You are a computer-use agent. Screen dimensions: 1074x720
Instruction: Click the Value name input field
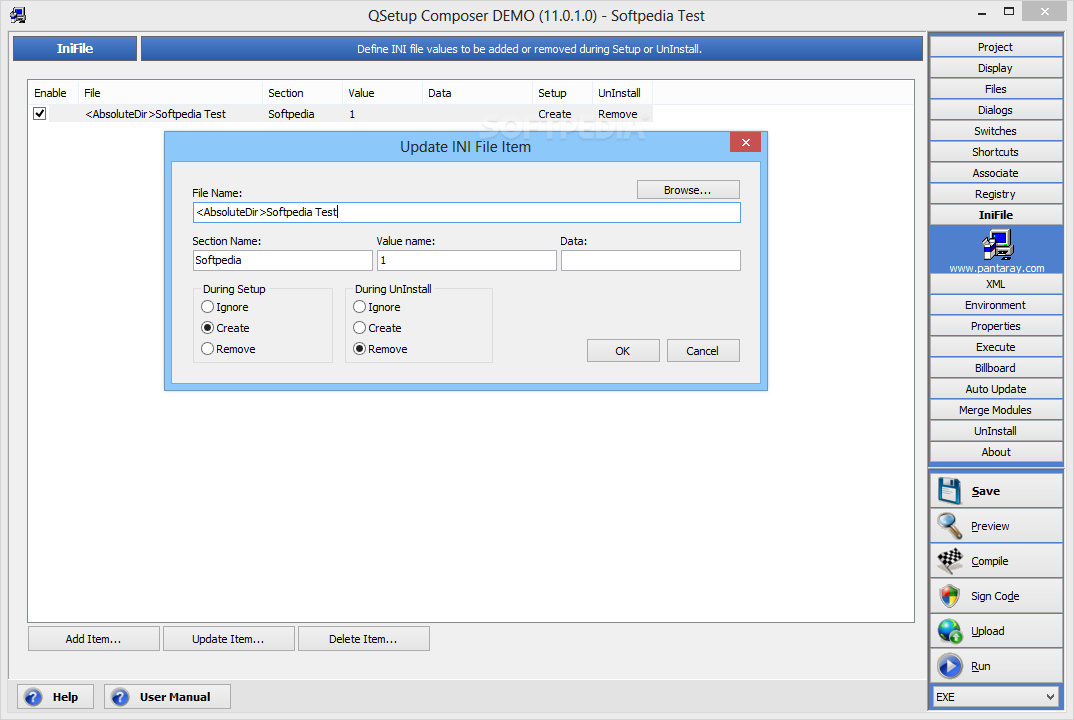[466, 260]
